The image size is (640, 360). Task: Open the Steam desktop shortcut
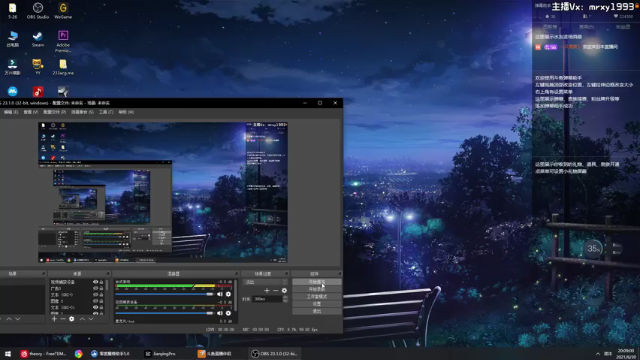click(38, 39)
